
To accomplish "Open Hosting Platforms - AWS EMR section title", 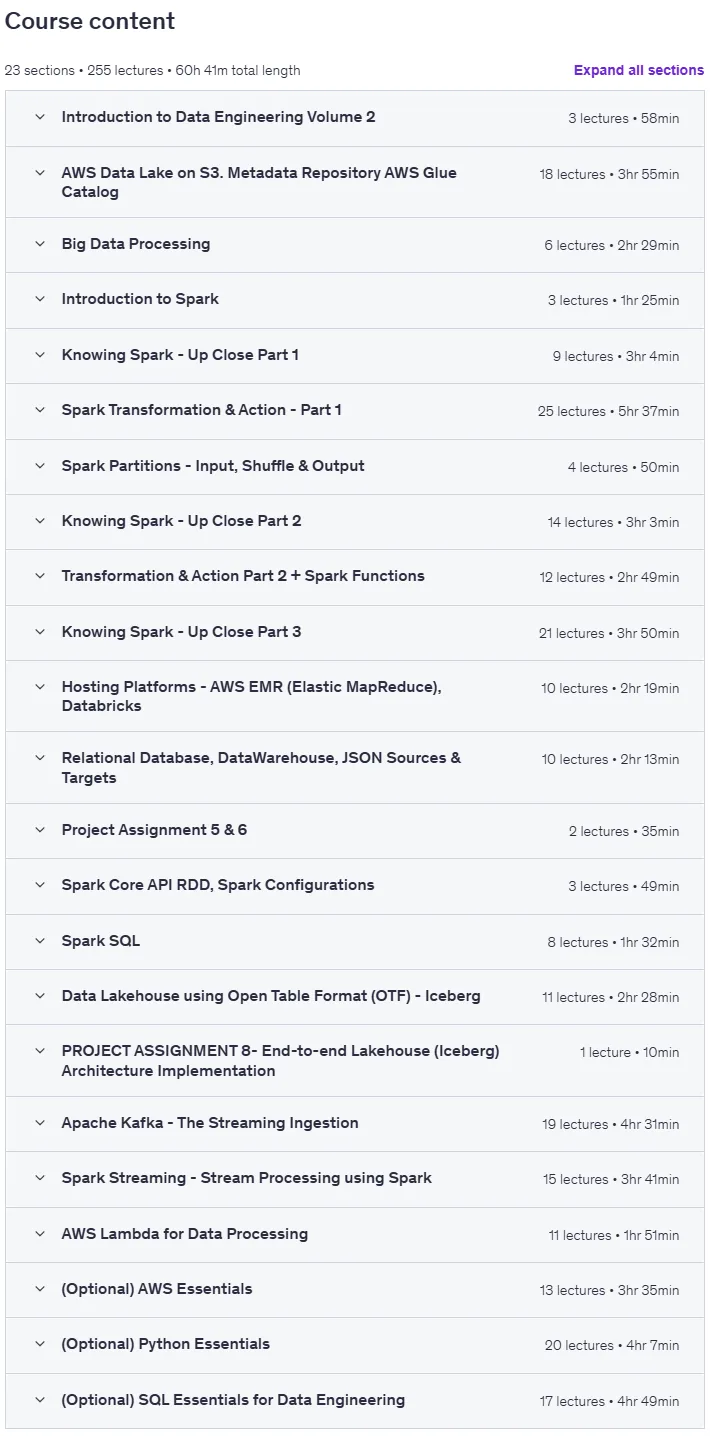I will click(251, 696).
